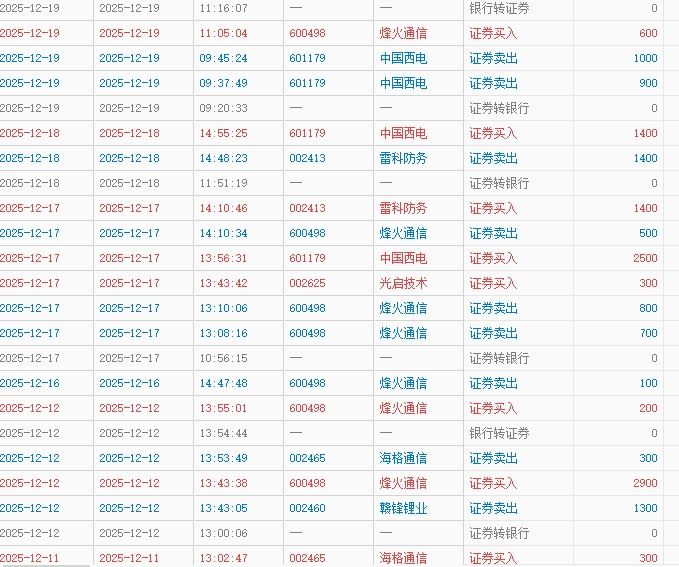Click code 601179 in the 09:45:24 row
Image resolution: width=679 pixels, height=567 pixels.
[x=307, y=58]
